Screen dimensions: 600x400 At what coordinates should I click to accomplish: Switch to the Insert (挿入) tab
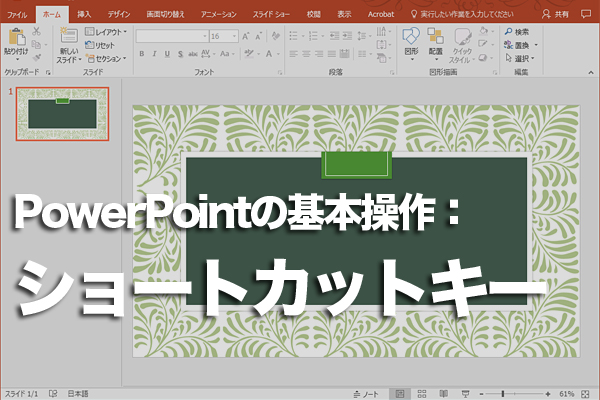click(x=84, y=15)
